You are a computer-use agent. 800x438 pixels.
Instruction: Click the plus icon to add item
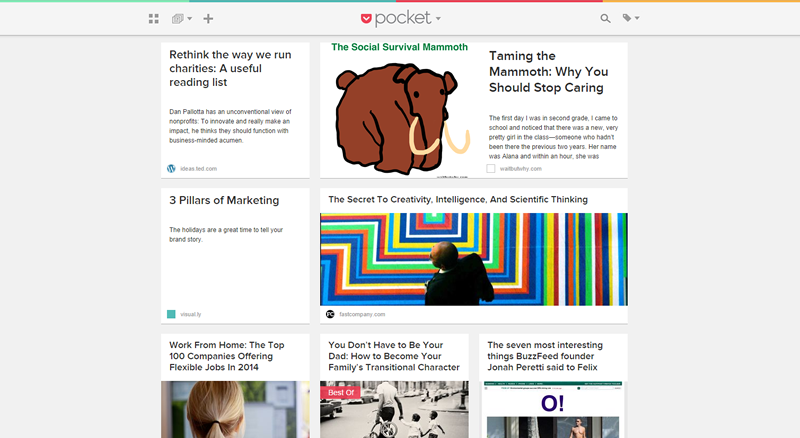tap(208, 18)
